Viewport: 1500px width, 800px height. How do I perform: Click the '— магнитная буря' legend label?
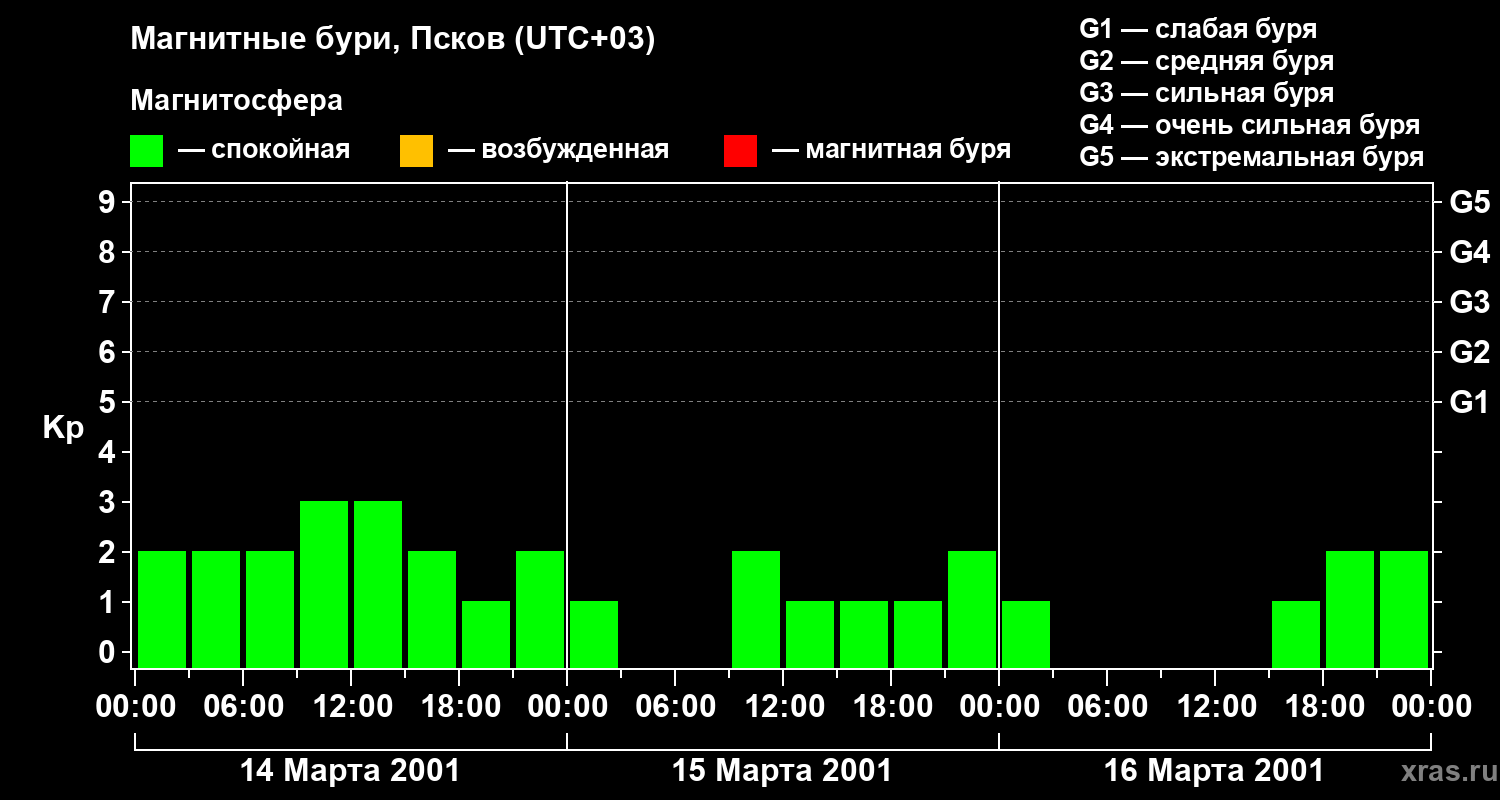click(x=891, y=150)
